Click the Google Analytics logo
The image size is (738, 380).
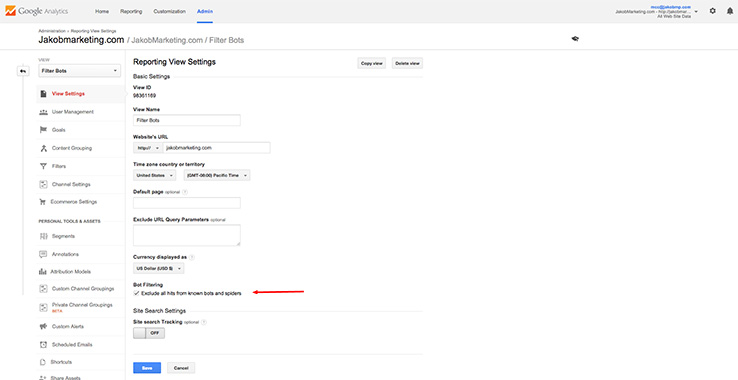(37, 11)
